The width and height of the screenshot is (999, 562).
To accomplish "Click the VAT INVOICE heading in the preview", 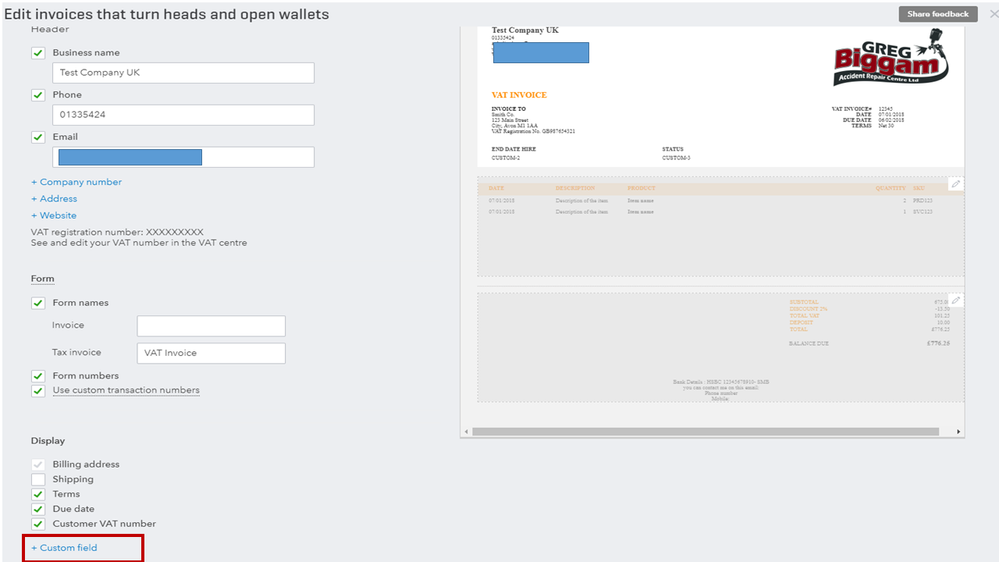I will tap(519, 95).
